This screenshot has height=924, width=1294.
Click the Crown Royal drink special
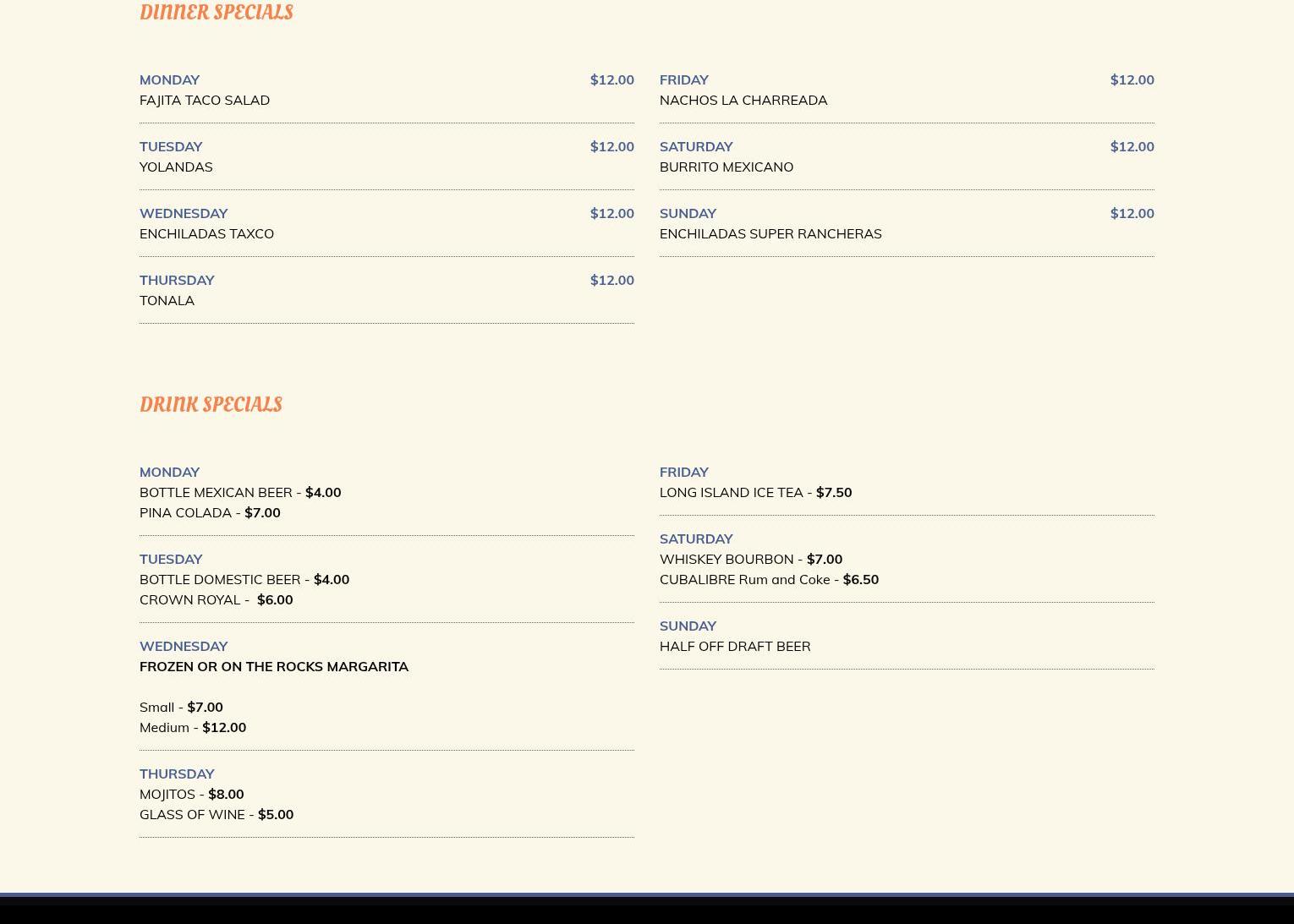point(216,599)
